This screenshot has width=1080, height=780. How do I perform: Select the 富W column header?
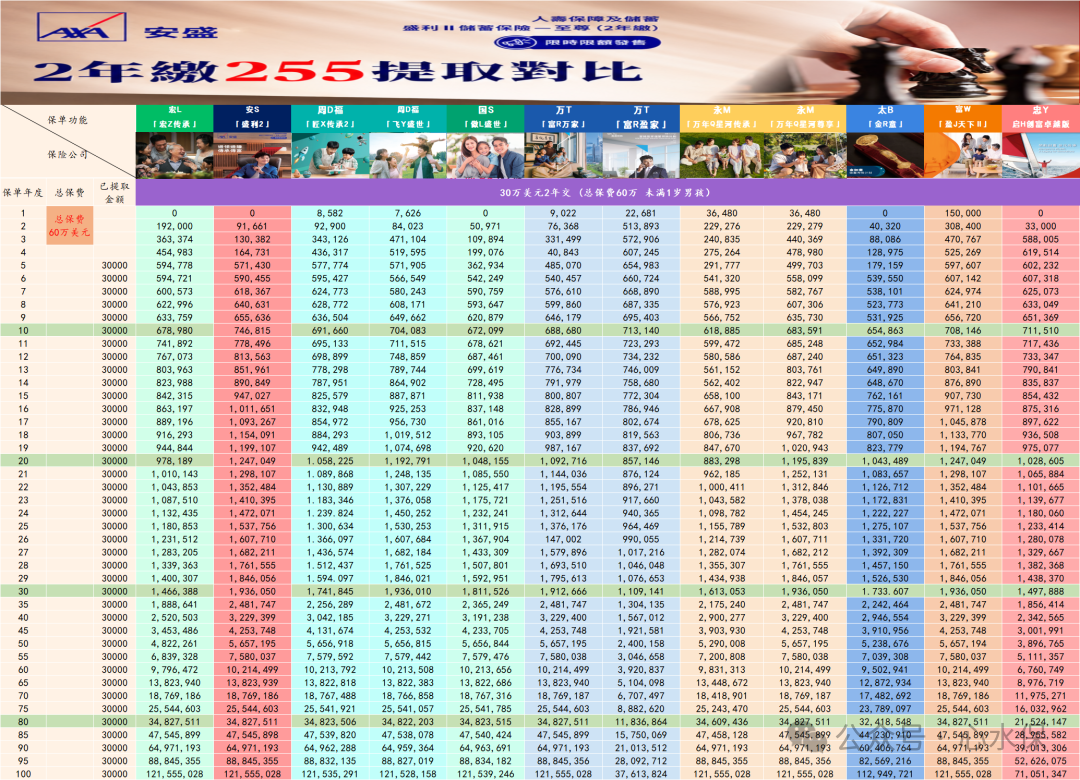tap(963, 110)
